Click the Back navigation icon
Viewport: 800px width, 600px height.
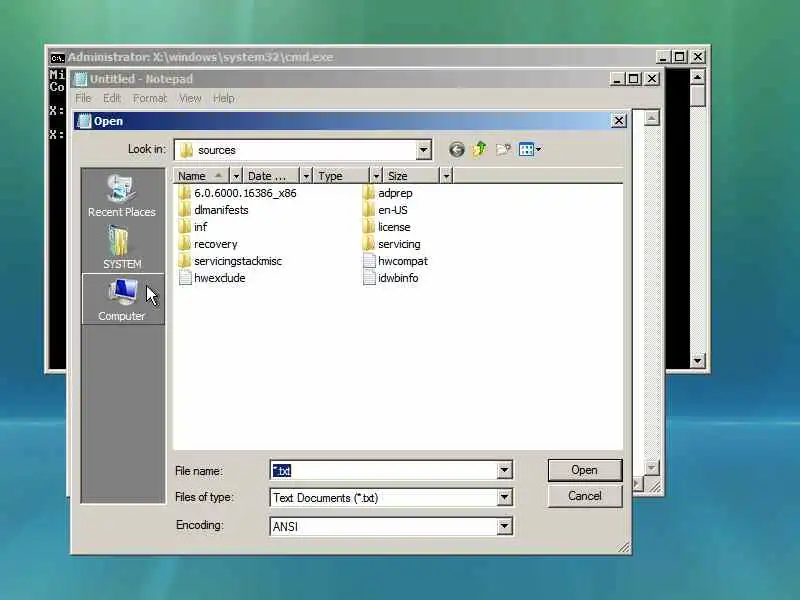[457, 149]
